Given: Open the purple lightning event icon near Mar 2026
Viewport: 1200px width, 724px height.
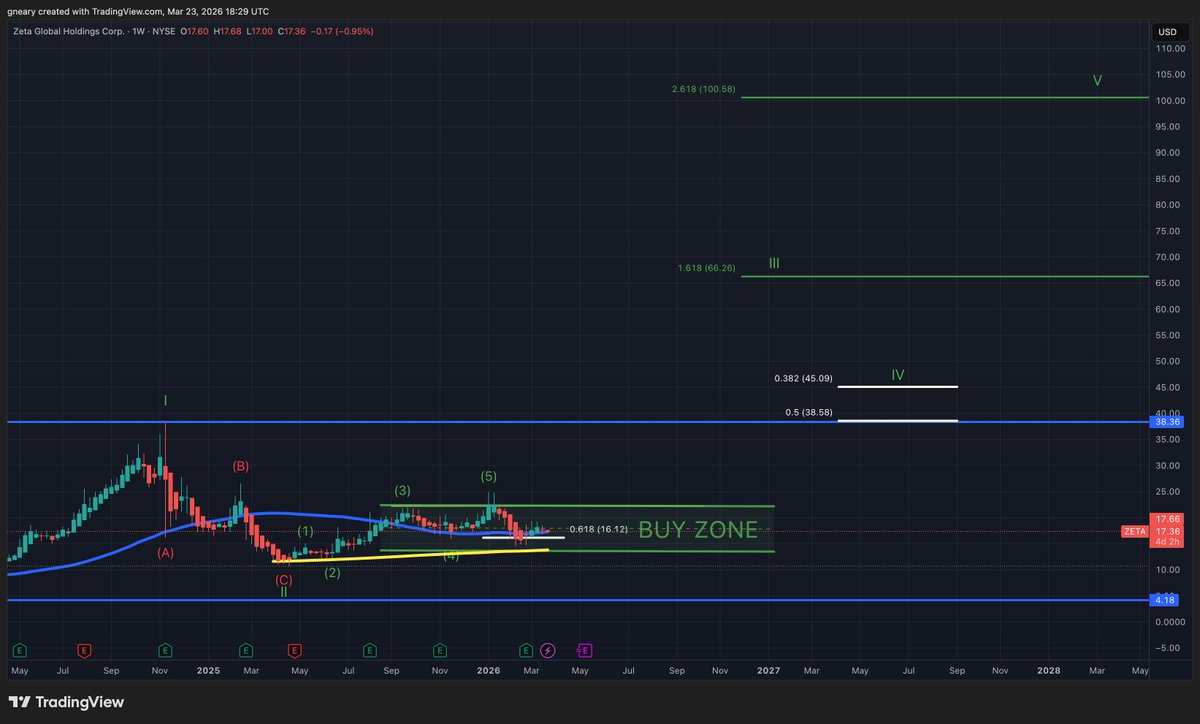Looking at the screenshot, I should (548, 650).
